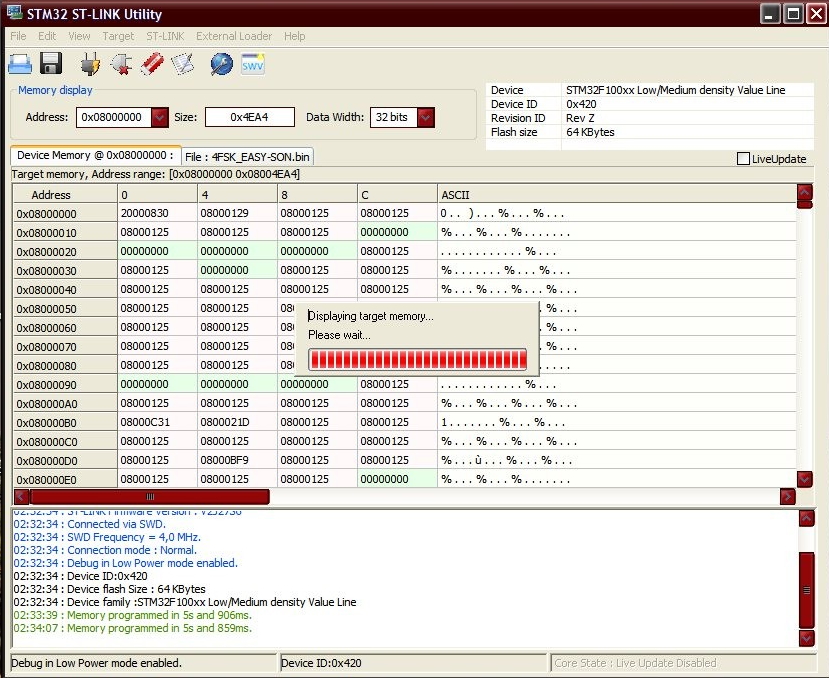Click the Save file floppy icon
The width and height of the screenshot is (829, 678).
51,64
